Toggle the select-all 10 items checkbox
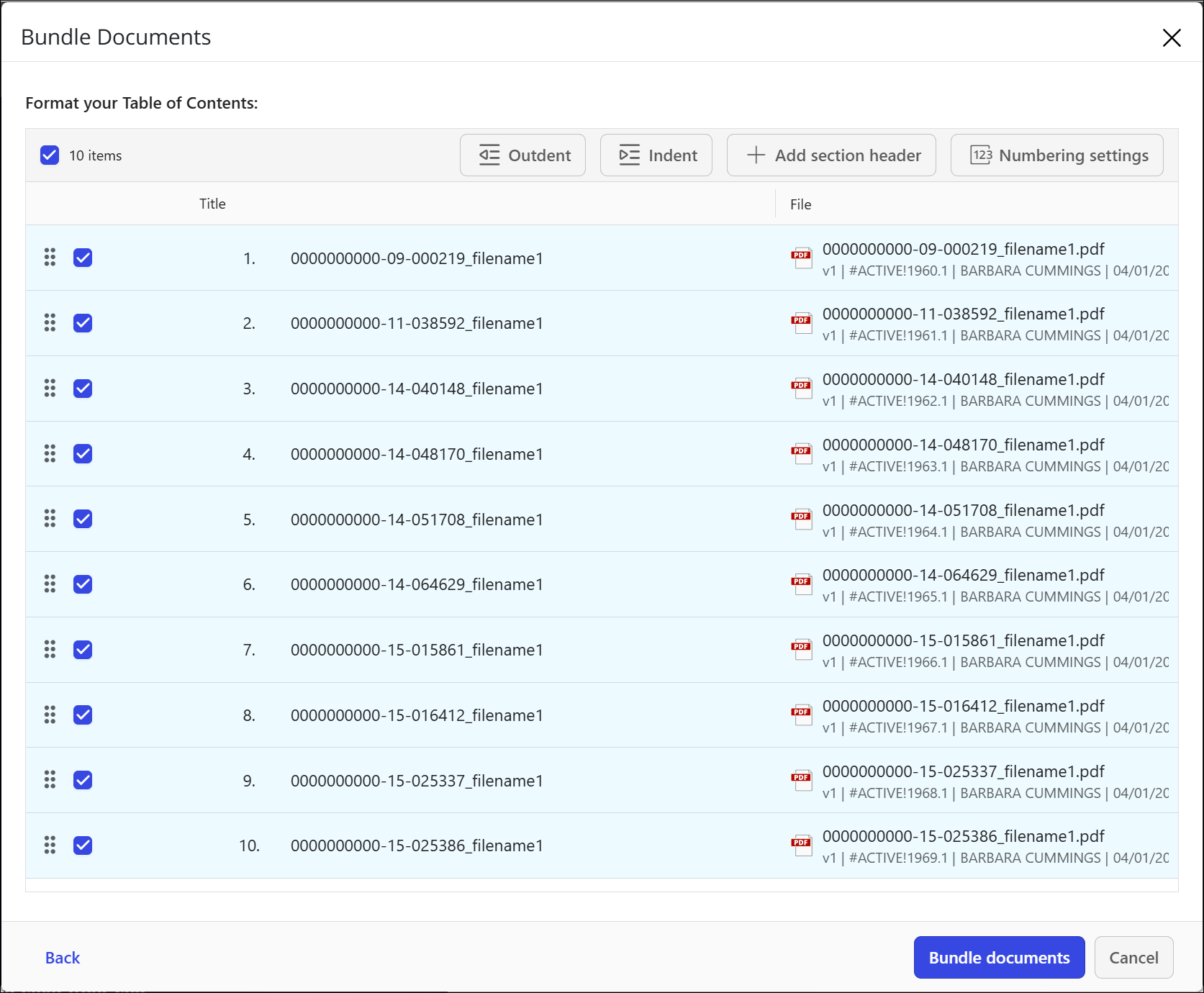This screenshot has height=993, width=1204. click(x=50, y=155)
